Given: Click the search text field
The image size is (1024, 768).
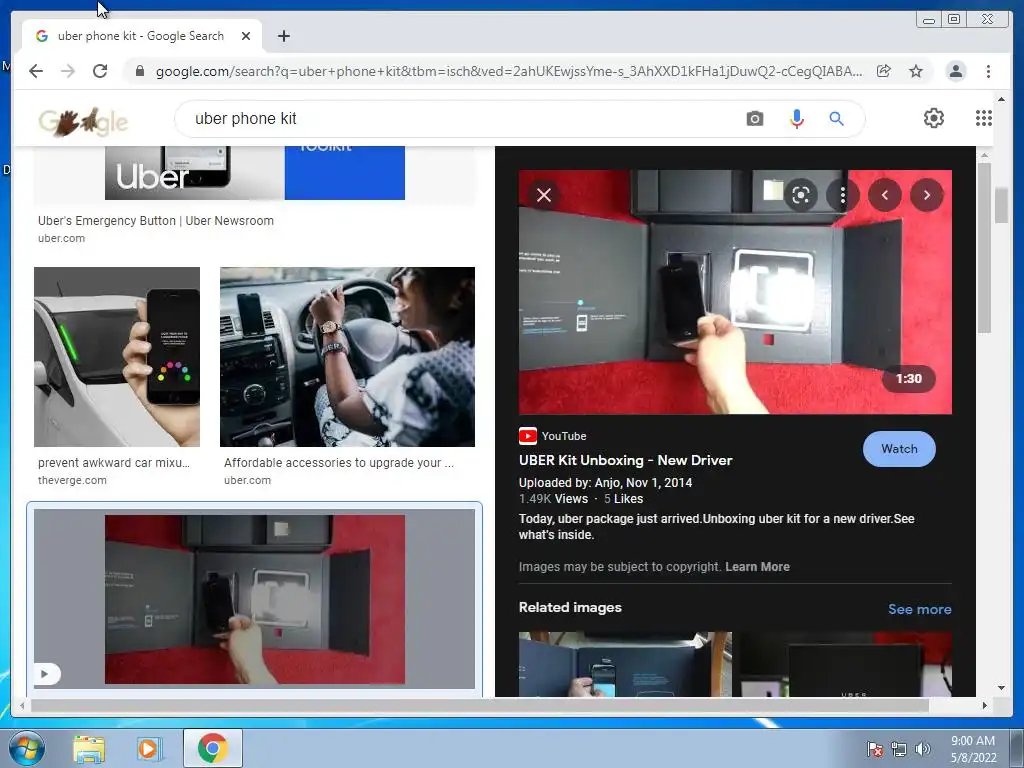Looking at the screenshot, I should click(457, 119).
